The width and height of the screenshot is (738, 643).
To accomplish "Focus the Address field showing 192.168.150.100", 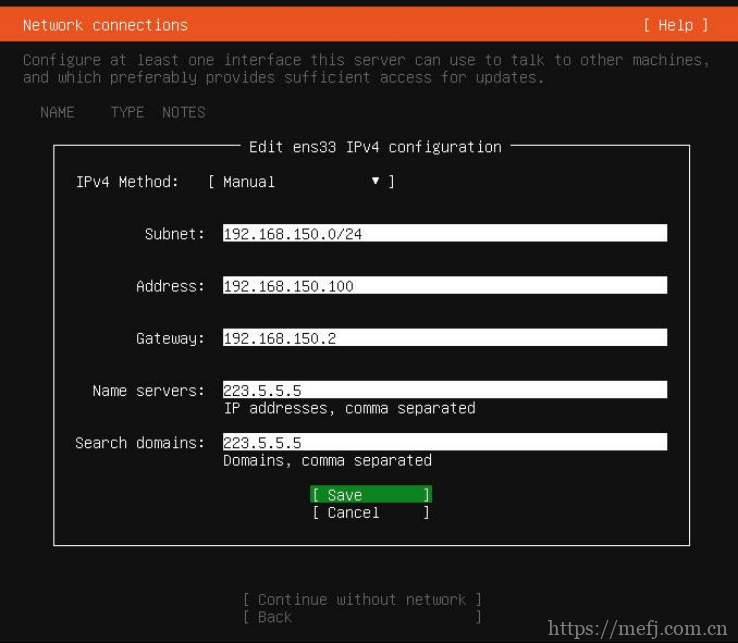I will click(x=444, y=286).
